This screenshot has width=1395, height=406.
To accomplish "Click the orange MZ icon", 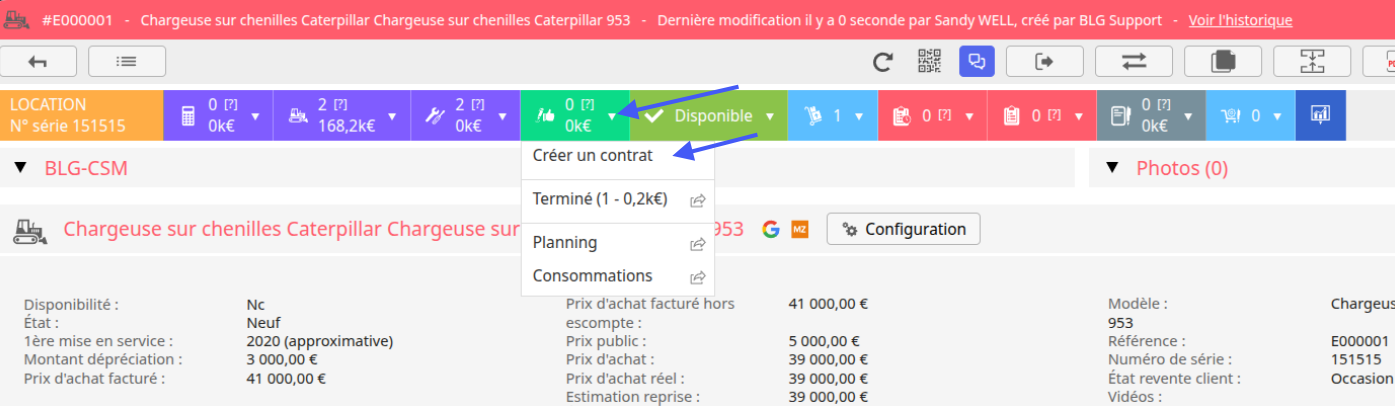I will pyautogui.click(x=800, y=229).
